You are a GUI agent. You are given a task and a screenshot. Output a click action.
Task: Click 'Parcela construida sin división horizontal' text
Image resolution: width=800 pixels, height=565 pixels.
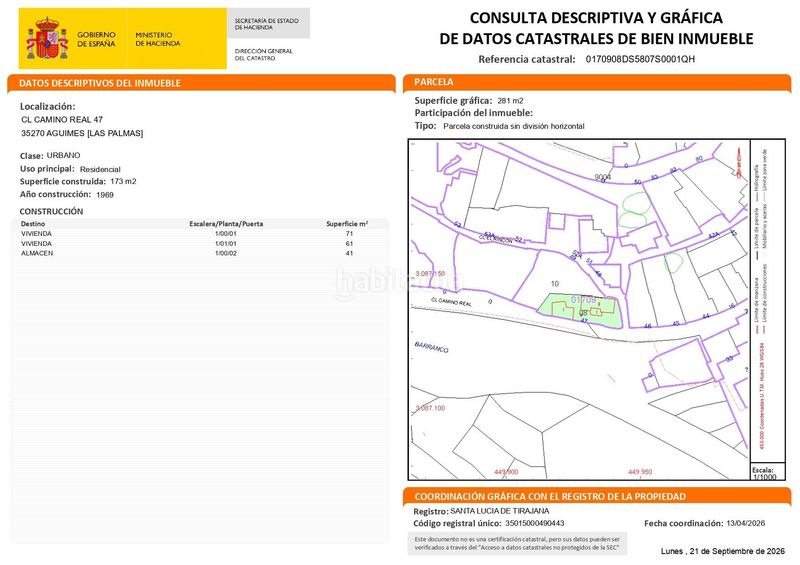[x=514, y=126]
